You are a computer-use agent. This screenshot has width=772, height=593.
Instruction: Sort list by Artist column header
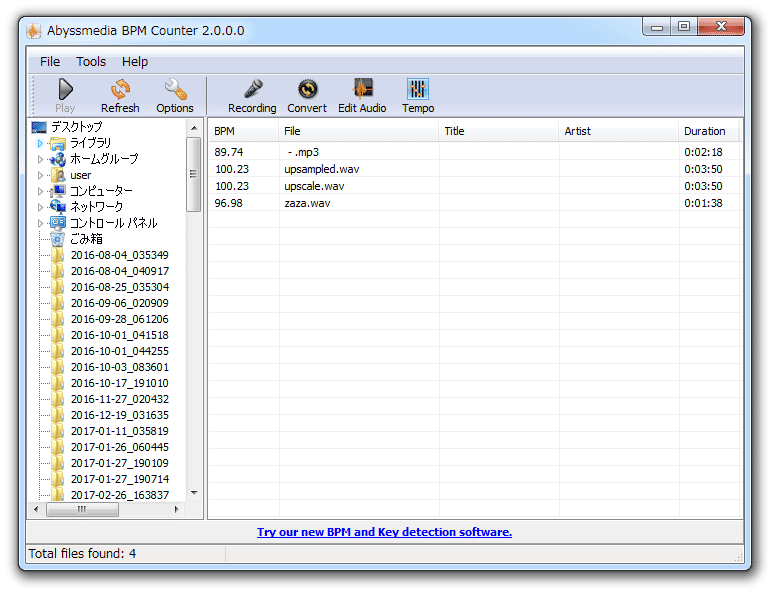[619, 132]
